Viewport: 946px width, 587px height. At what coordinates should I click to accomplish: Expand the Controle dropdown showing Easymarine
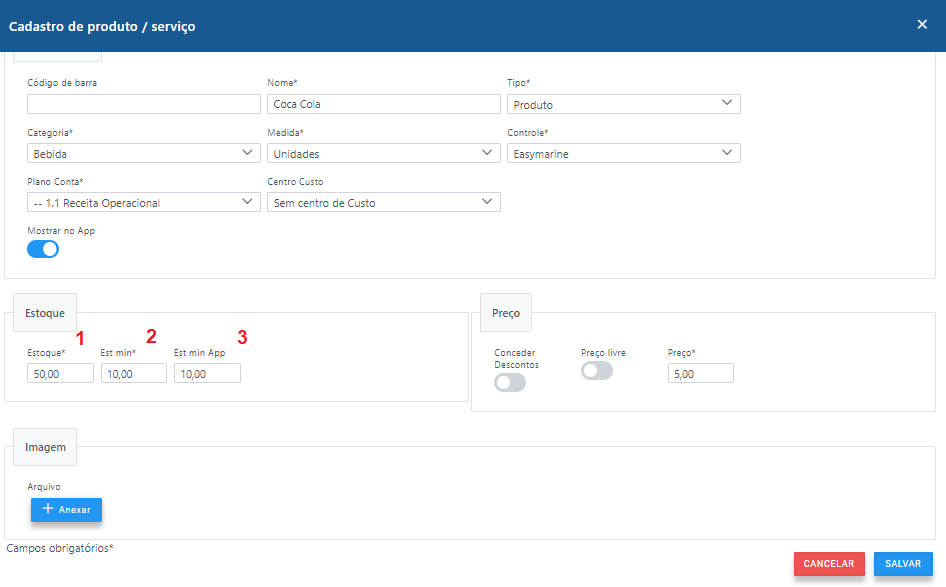624,153
